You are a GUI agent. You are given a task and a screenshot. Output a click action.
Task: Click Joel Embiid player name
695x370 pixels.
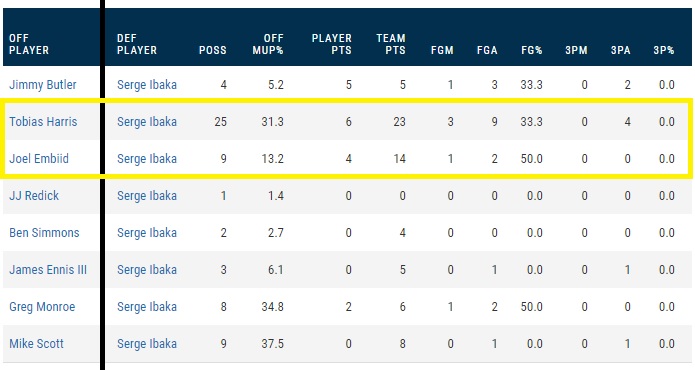(x=39, y=159)
